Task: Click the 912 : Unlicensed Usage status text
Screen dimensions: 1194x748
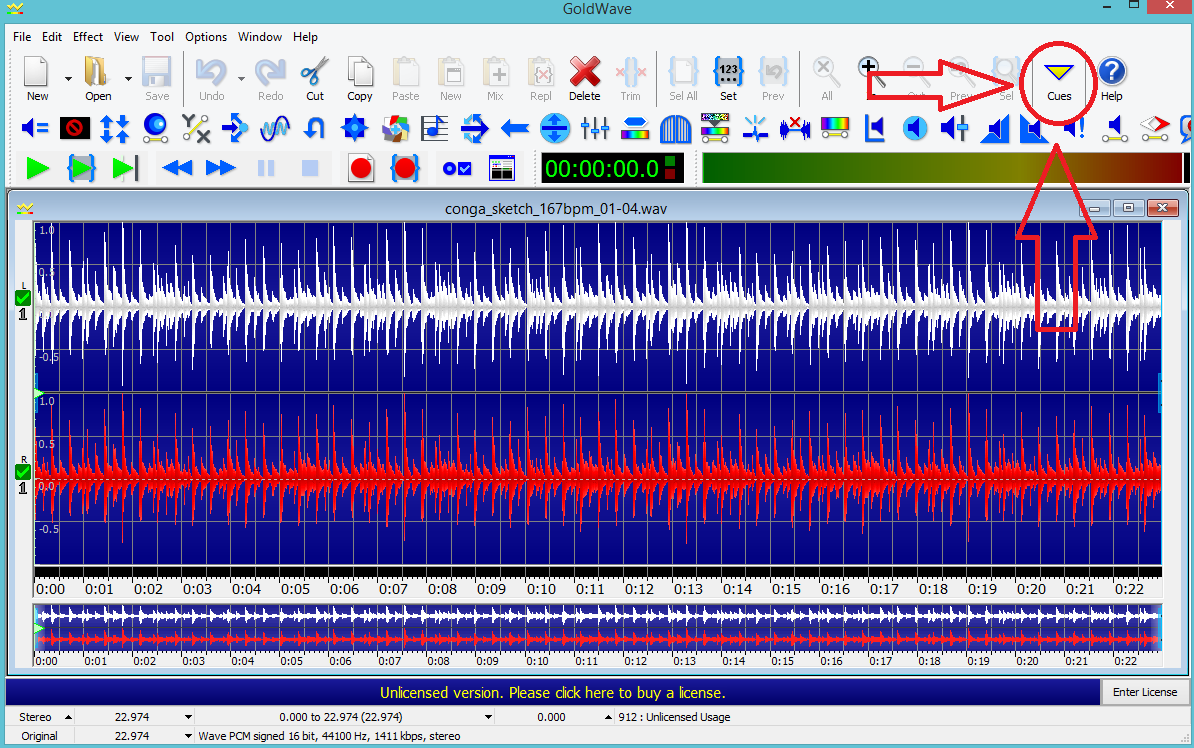Action: click(x=674, y=717)
